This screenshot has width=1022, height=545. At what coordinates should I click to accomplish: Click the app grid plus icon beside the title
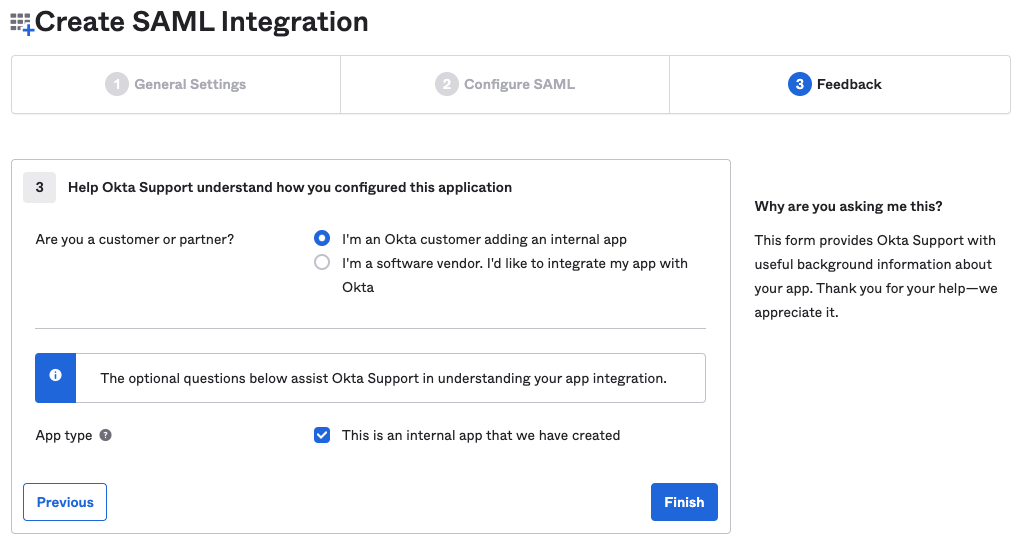pos(22,24)
